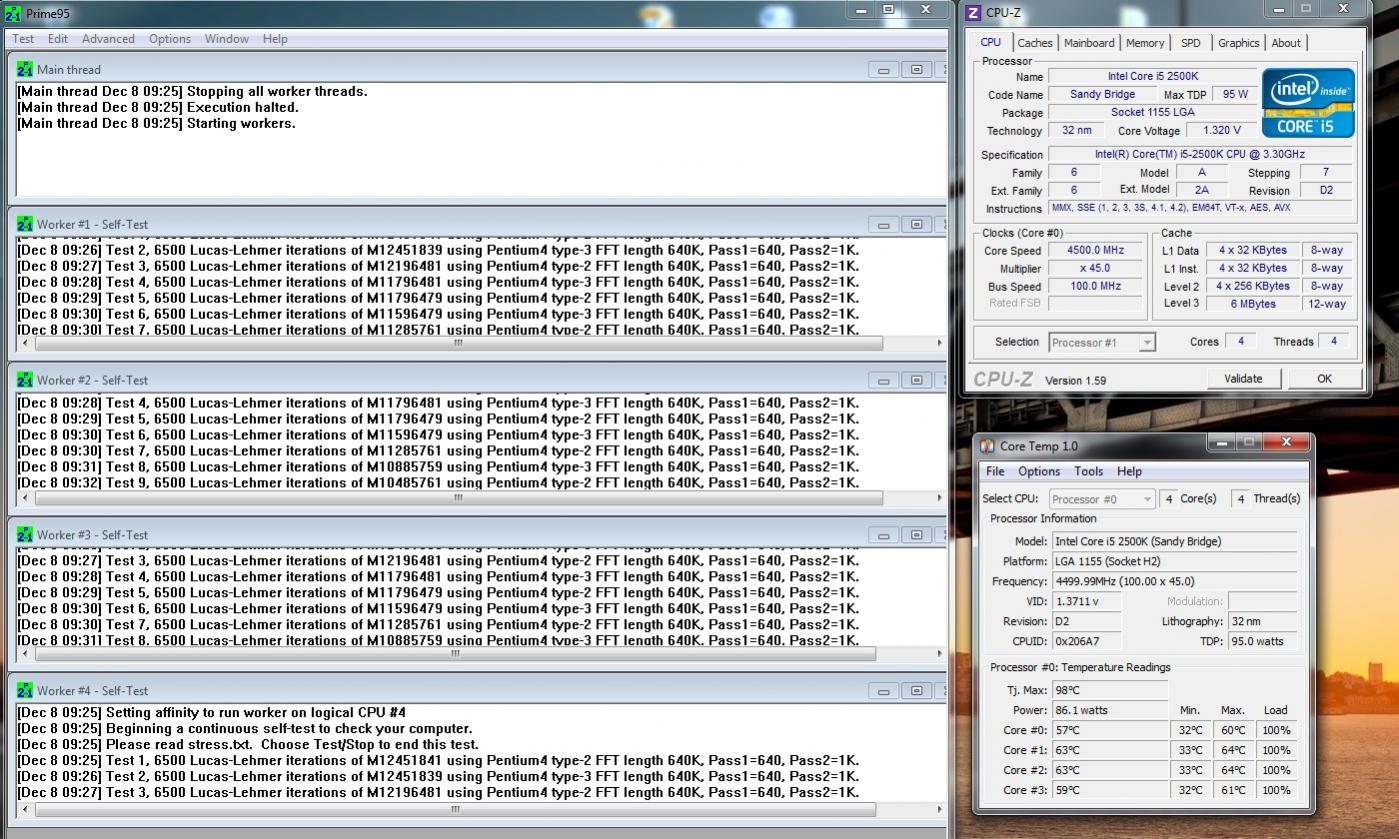This screenshot has height=839, width=1399.
Task: Click the Tj. Max value 98°C
Action: [1109, 690]
